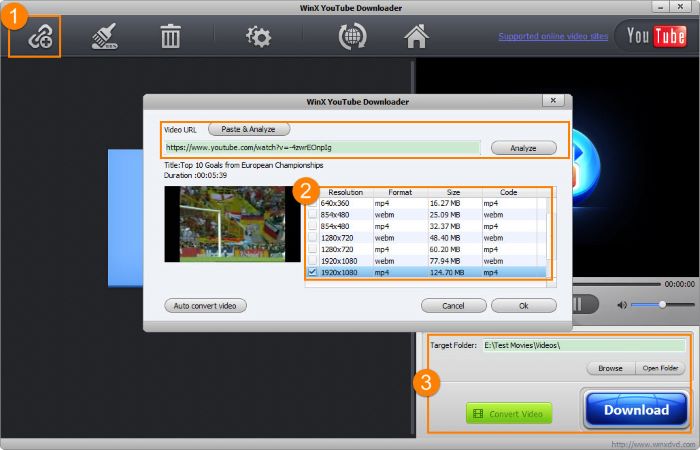
Task: Open Supported online video sites link
Action: 553,36
